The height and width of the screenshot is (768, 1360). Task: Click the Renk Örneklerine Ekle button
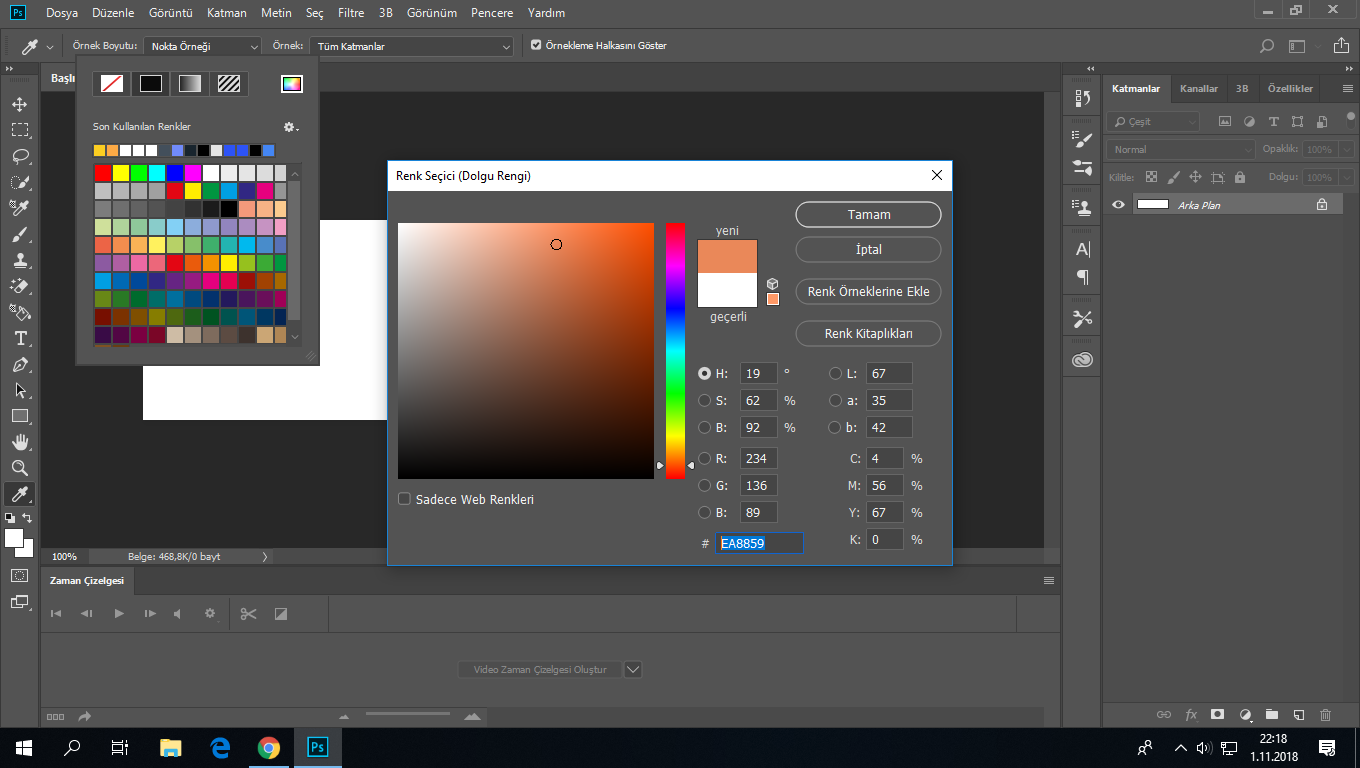click(x=869, y=292)
